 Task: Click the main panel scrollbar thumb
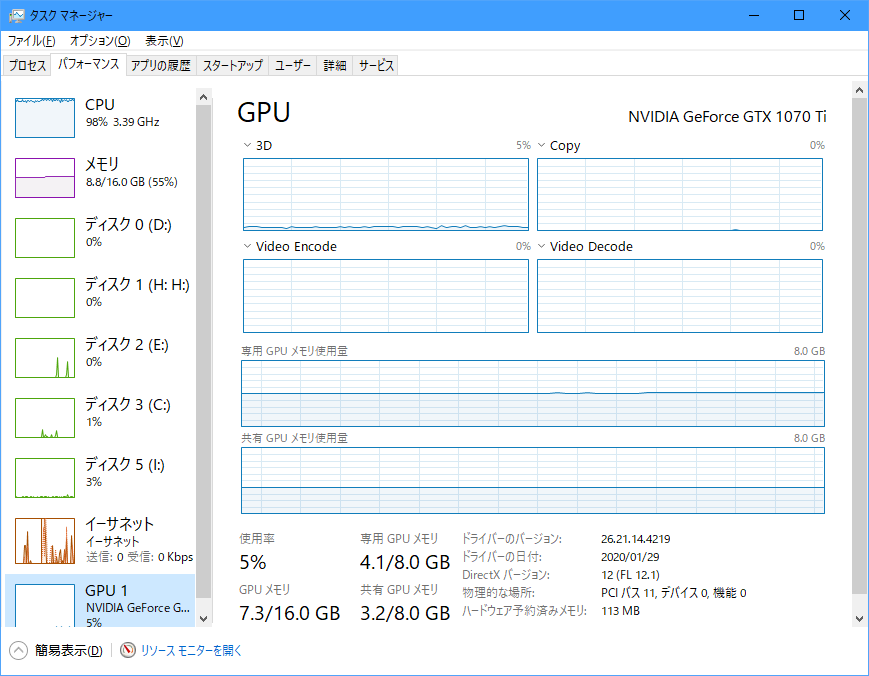[860, 347]
